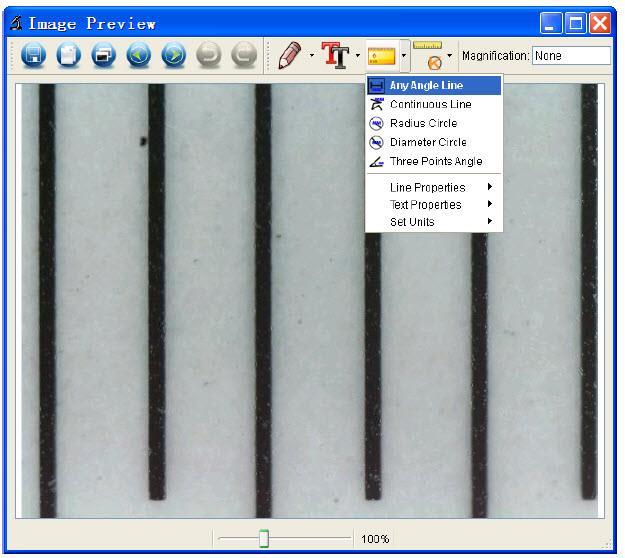Click the greyed Undo icon

(x=209, y=55)
